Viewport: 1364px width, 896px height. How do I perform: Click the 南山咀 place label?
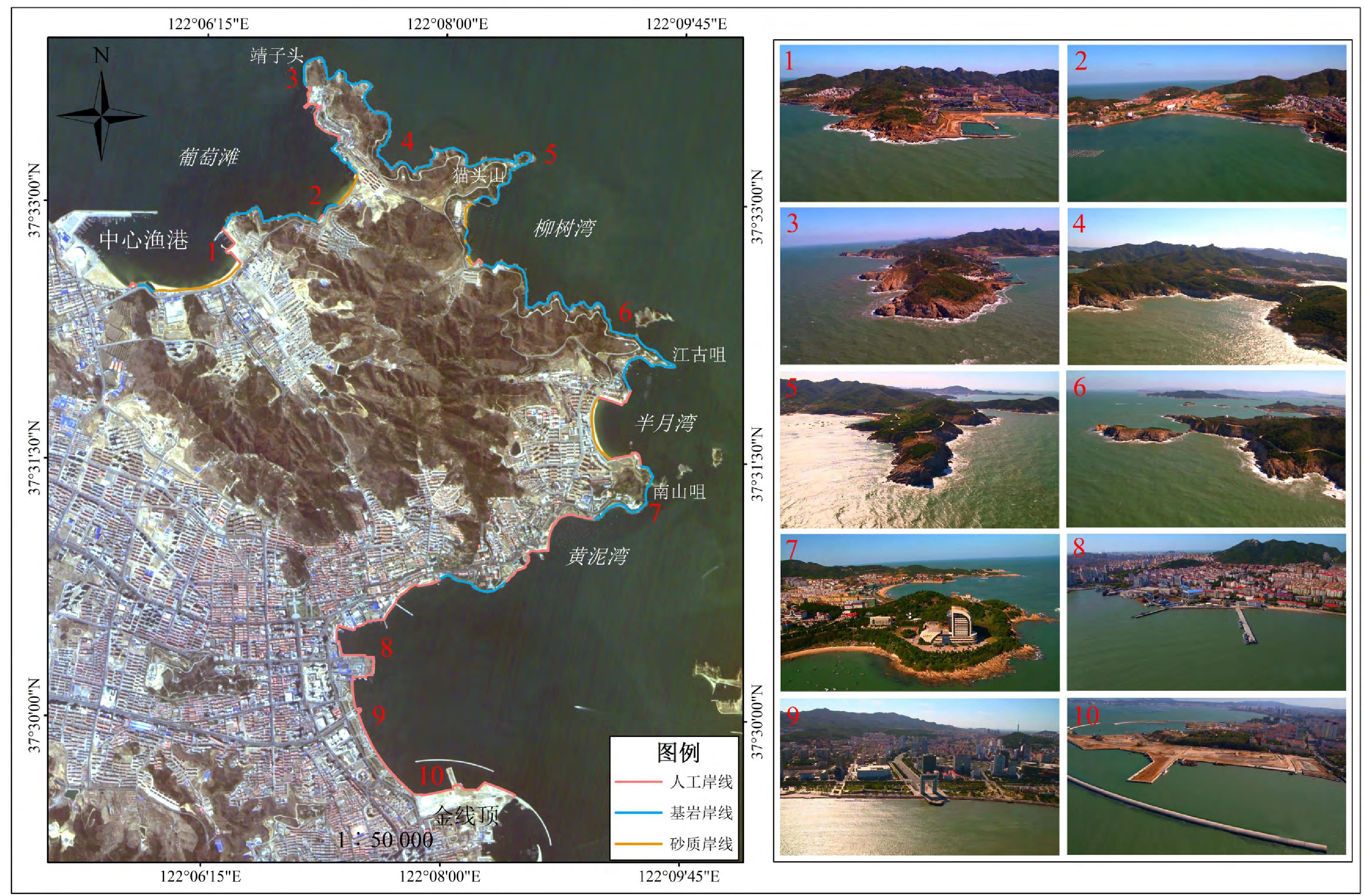point(679,492)
